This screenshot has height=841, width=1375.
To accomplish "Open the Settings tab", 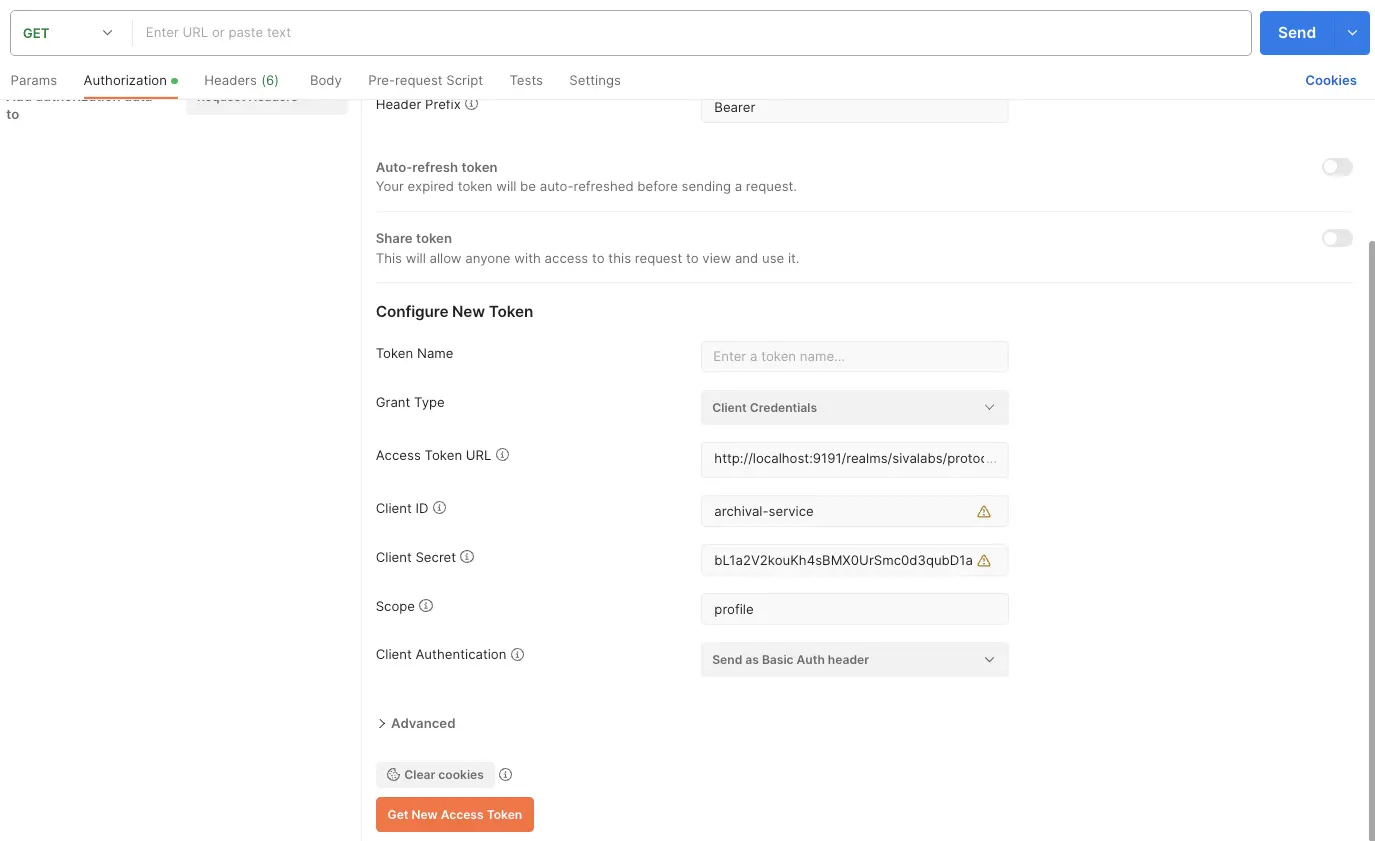I will click(x=595, y=80).
